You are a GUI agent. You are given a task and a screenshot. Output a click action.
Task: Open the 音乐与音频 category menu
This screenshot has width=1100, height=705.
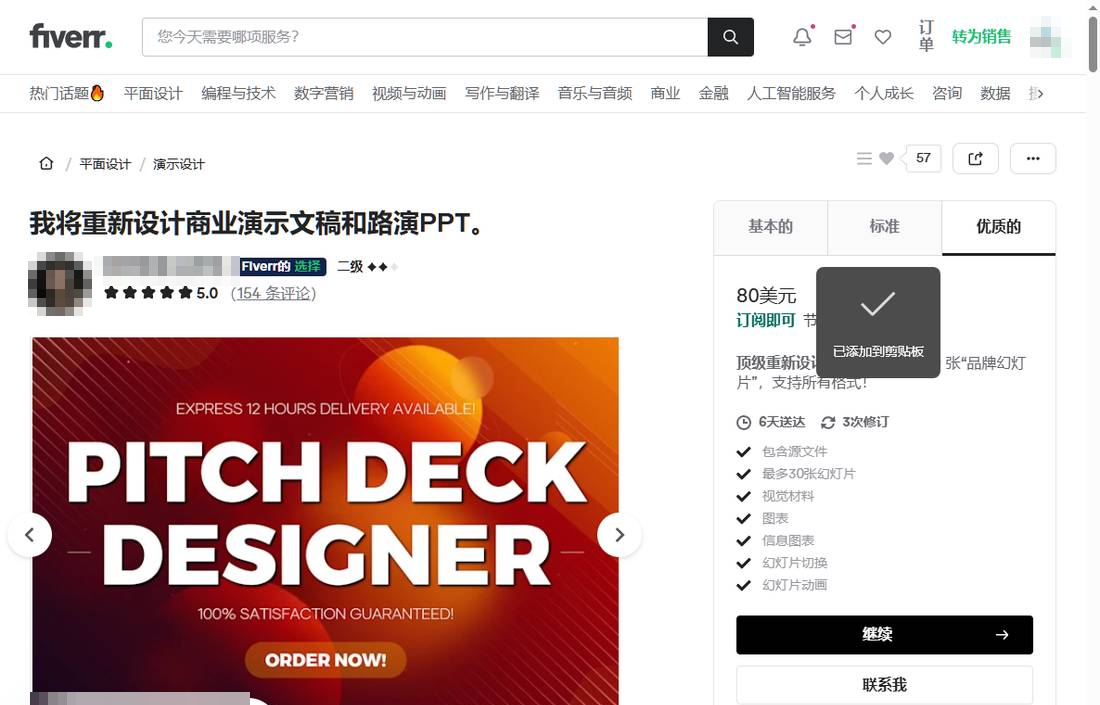595,93
